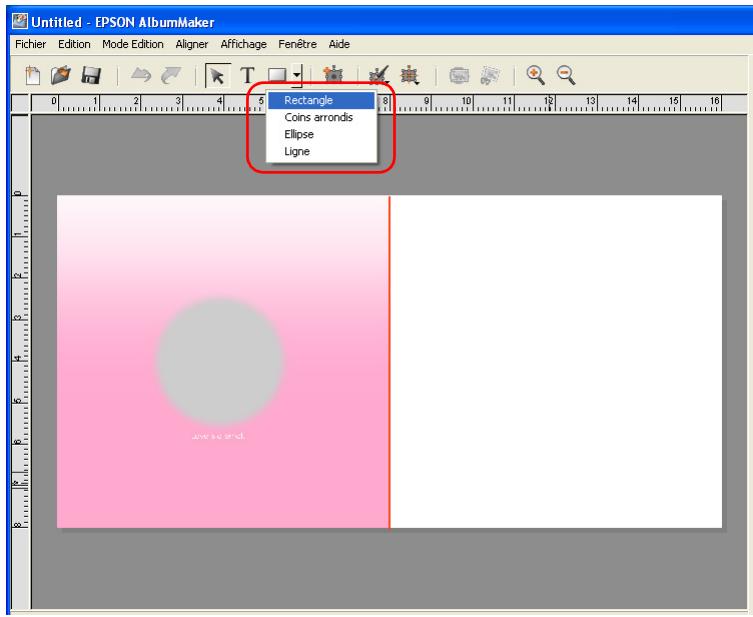Select the rectangle shape tool icon
The height and width of the screenshot is (617, 753).
tap(277, 75)
